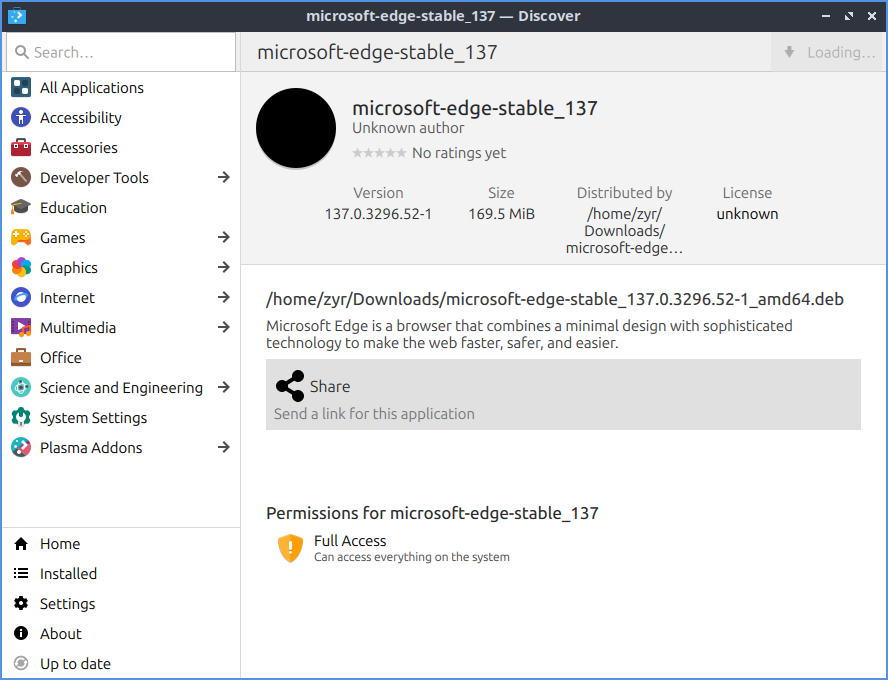Image resolution: width=888 pixels, height=680 pixels.
Task: Expand the Developer Tools arrow
Action: 224,177
